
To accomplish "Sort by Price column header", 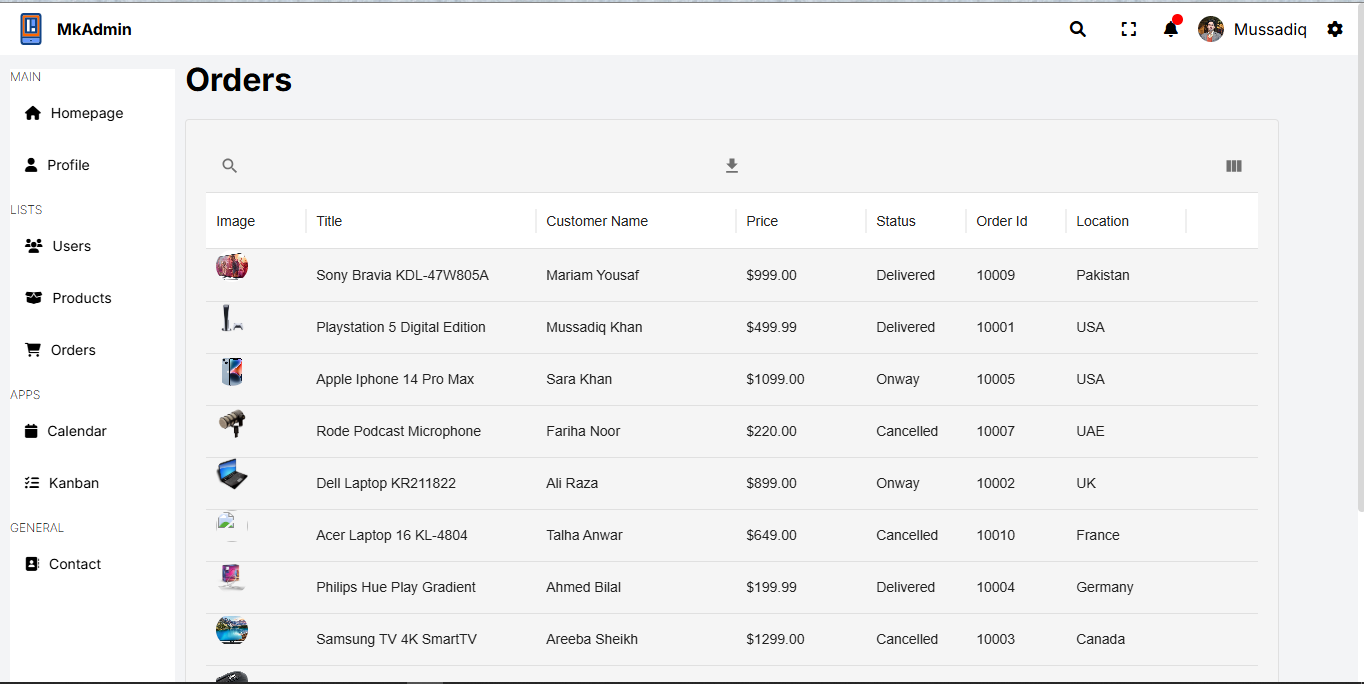I will coord(762,221).
